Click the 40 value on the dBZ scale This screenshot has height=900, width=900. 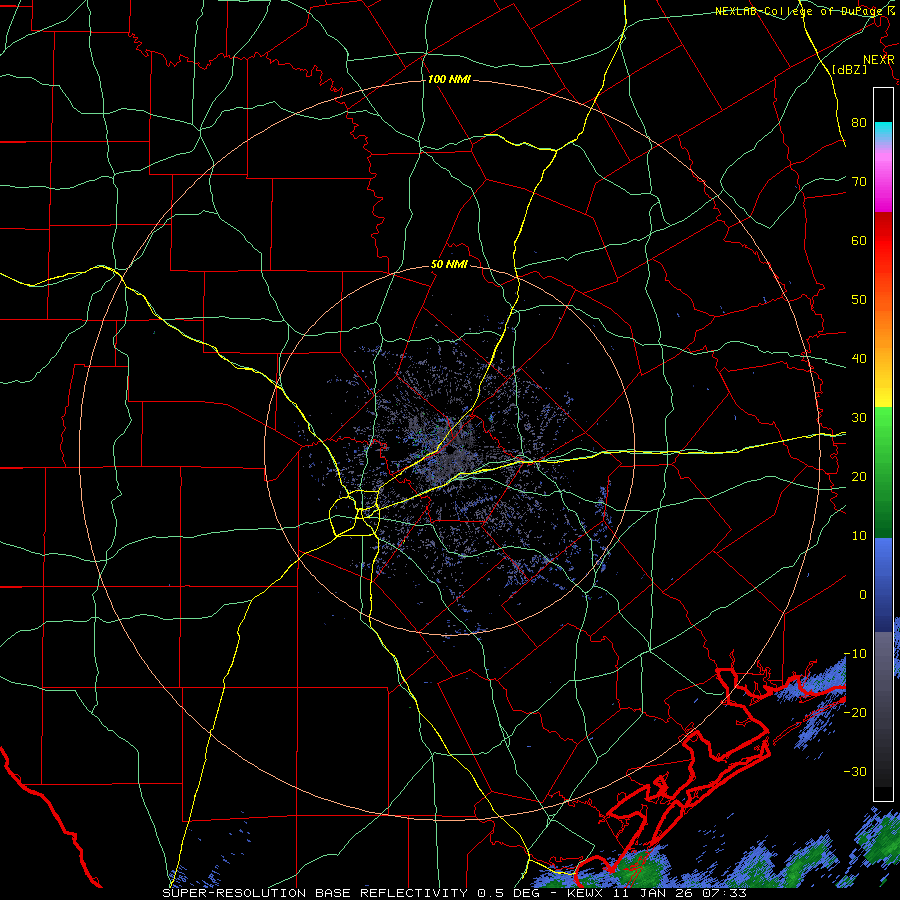click(x=859, y=359)
